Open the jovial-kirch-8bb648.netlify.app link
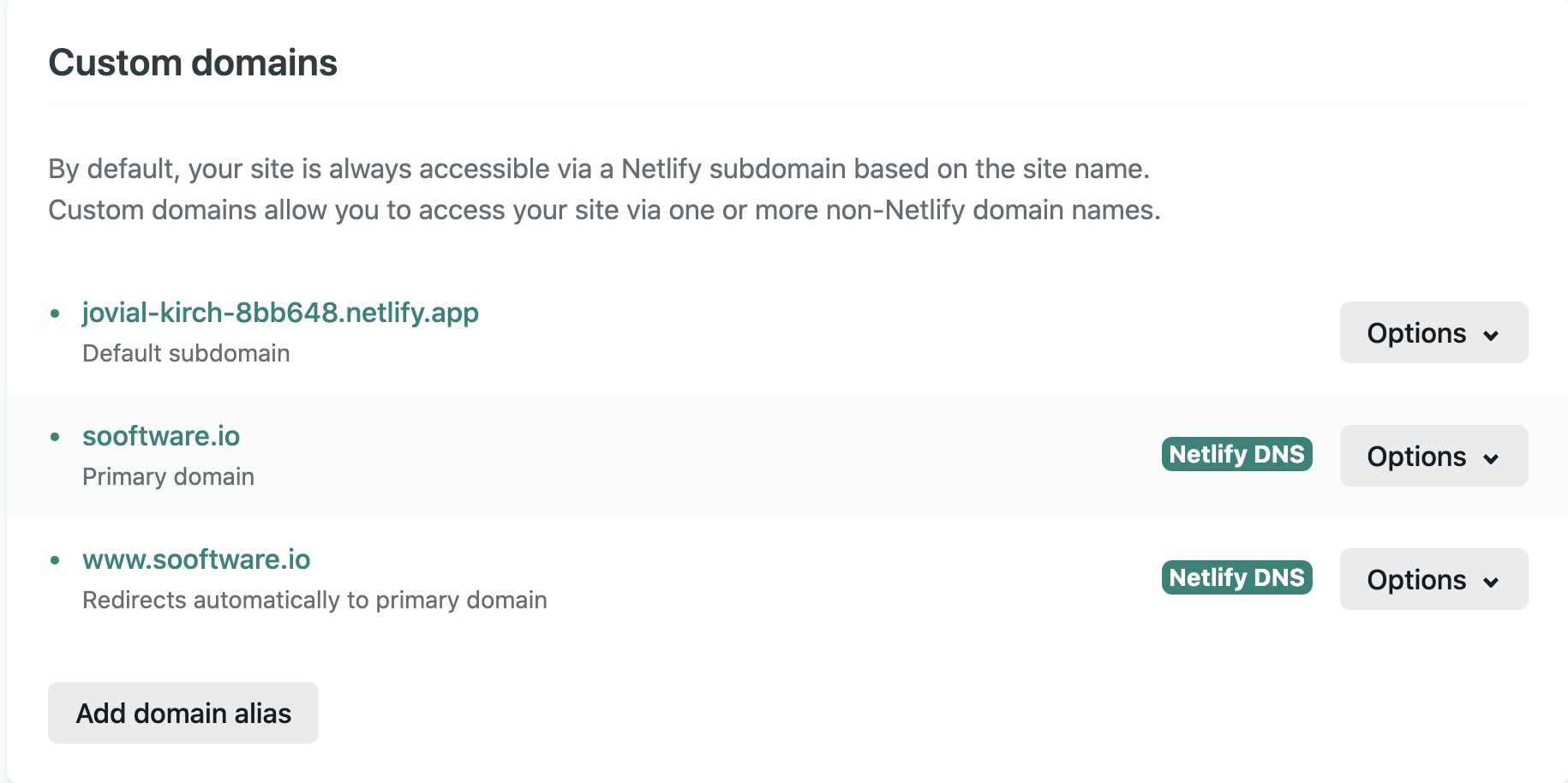 click(x=280, y=313)
